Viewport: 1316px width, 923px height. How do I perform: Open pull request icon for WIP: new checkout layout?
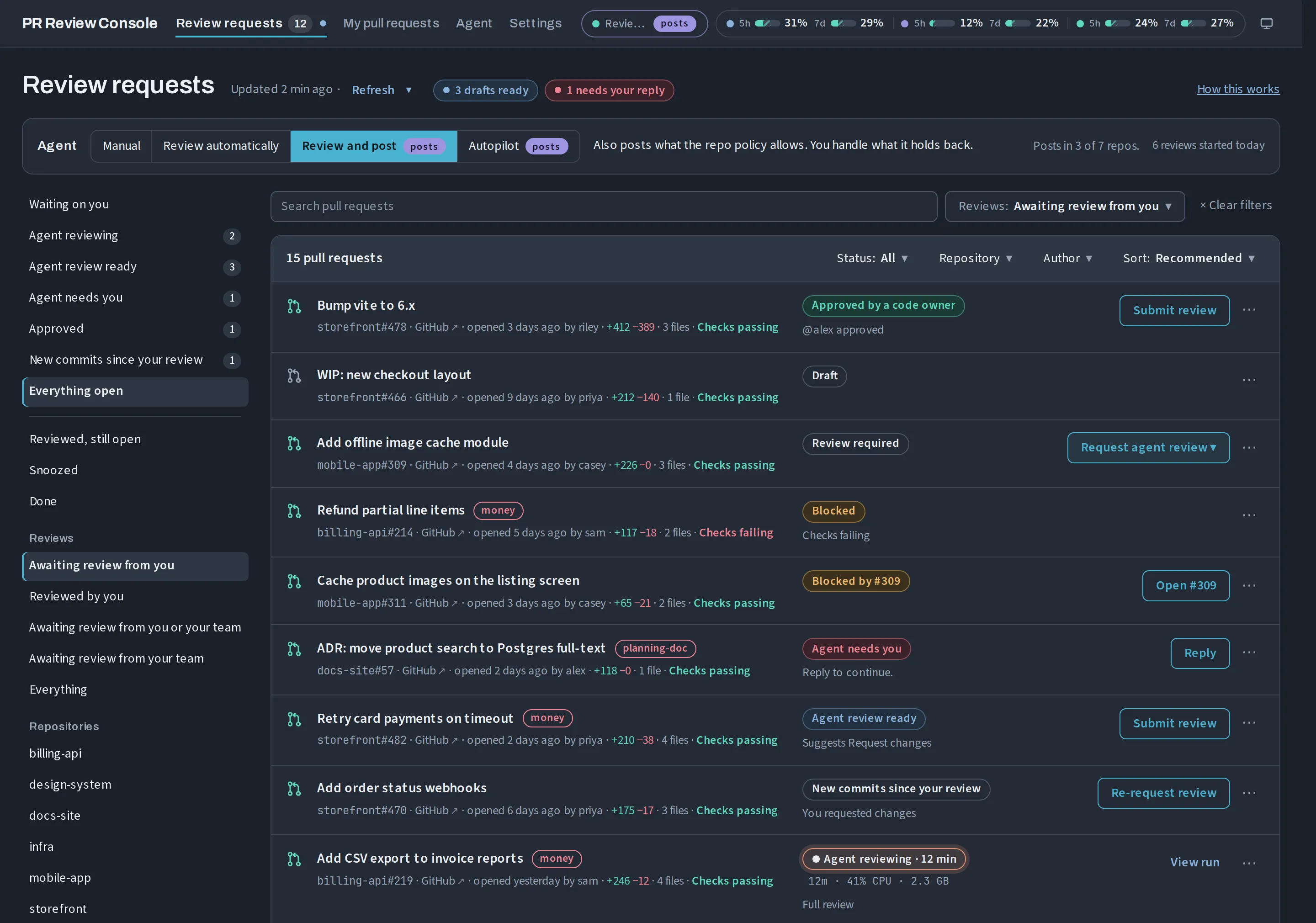[x=294, y=376]
